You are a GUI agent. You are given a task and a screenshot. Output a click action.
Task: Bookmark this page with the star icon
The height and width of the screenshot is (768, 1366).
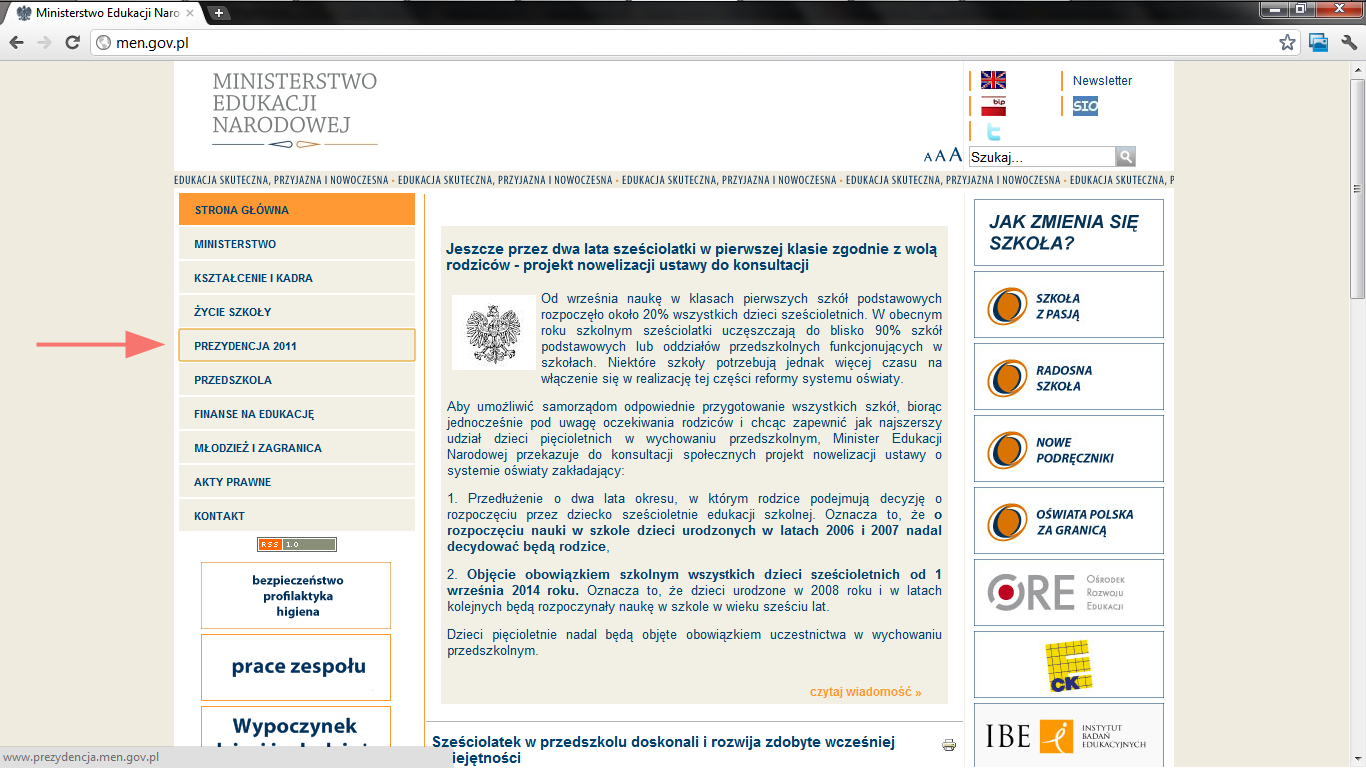pyautogui.click(x=1288, y=42)
